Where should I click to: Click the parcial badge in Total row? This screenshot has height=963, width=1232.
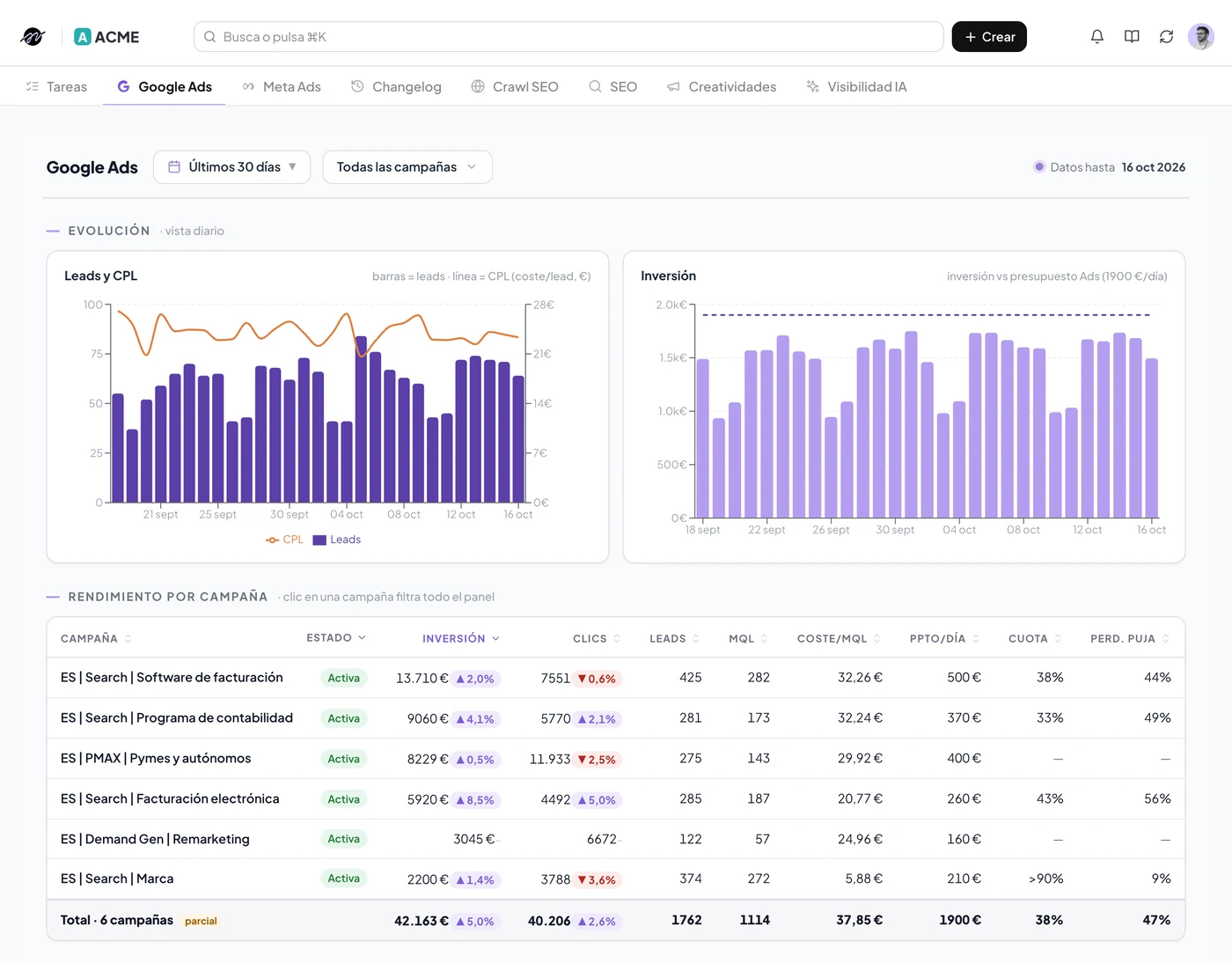tap(201, 922)
